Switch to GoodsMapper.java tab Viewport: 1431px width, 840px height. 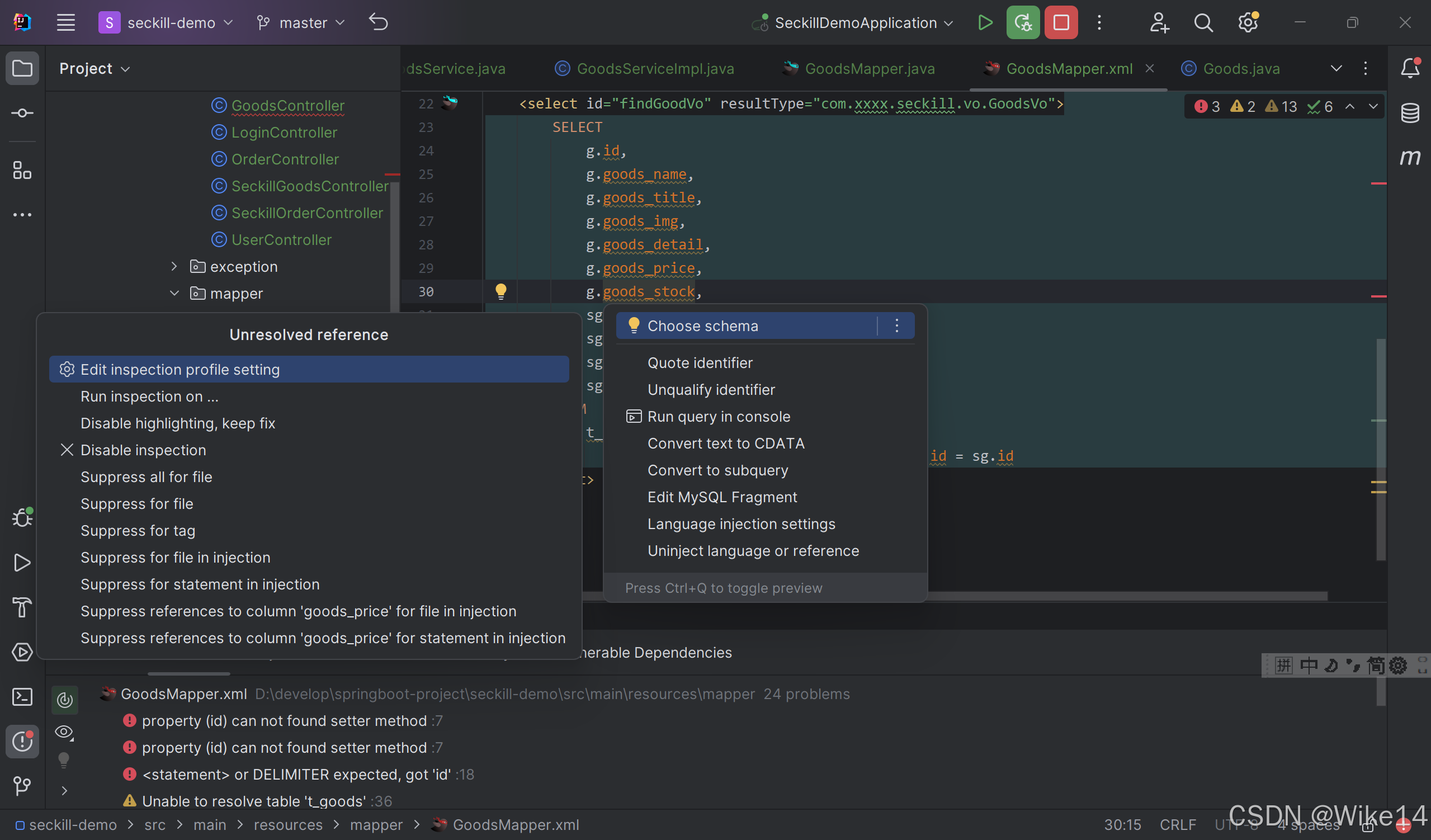[858, 68]
